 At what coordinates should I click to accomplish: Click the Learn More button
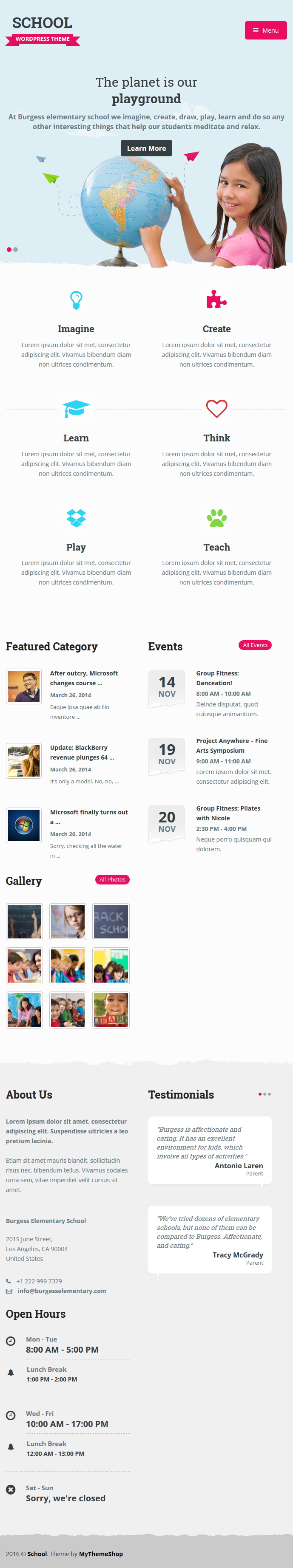click(x=146, y=148)
